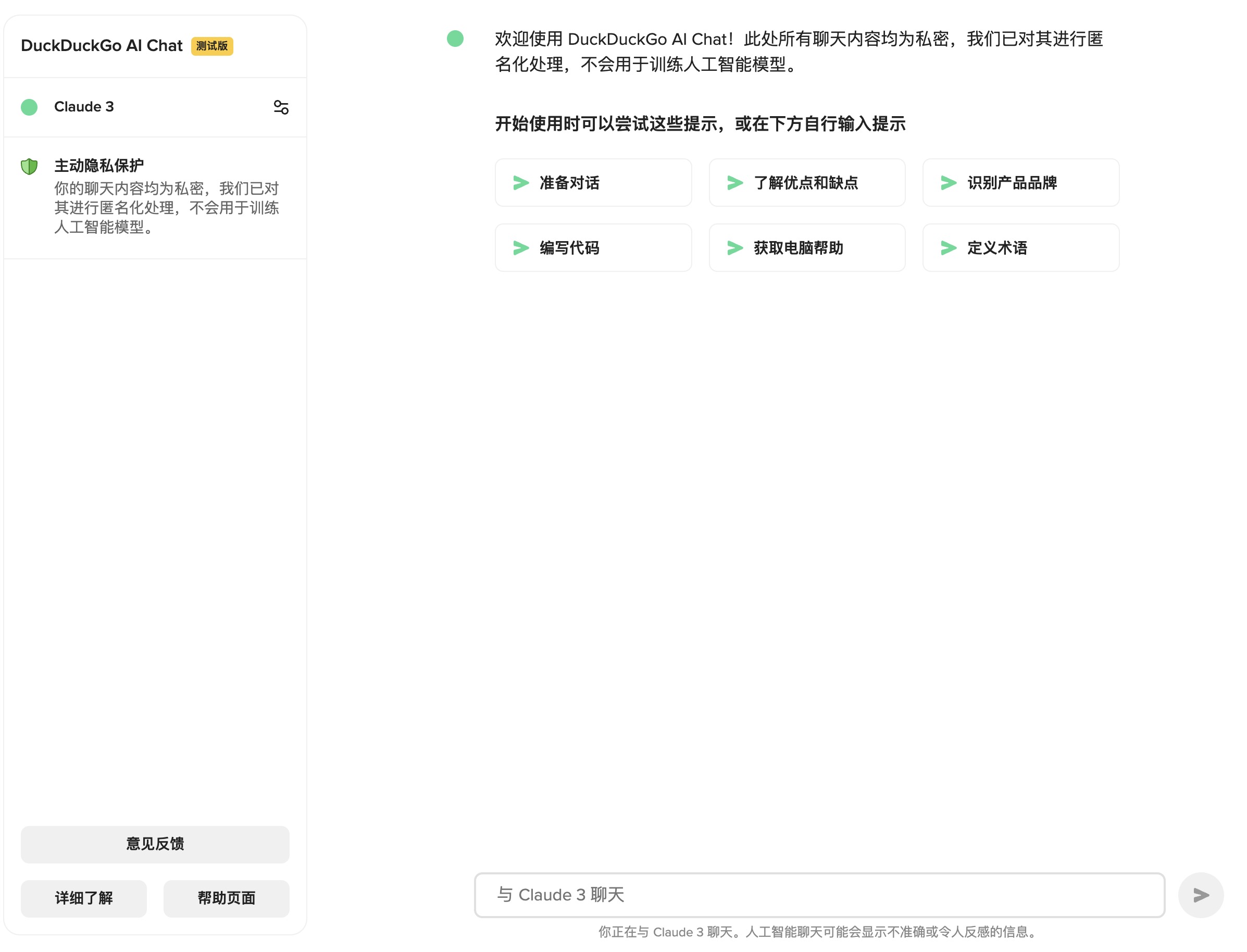1247x952 pixels.
Task: Click the 测试版 beta badge
Action: [212, 46]
